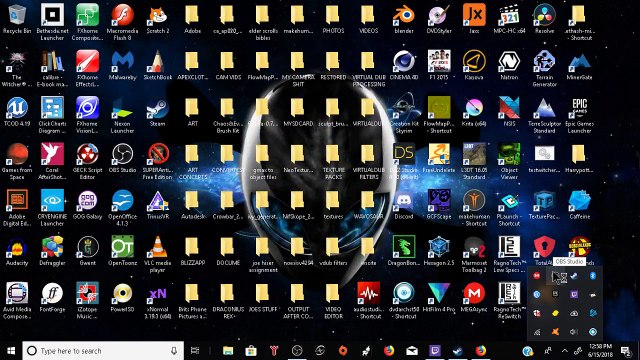Select the Defraggler desktop icon

(x=52, y=251)
